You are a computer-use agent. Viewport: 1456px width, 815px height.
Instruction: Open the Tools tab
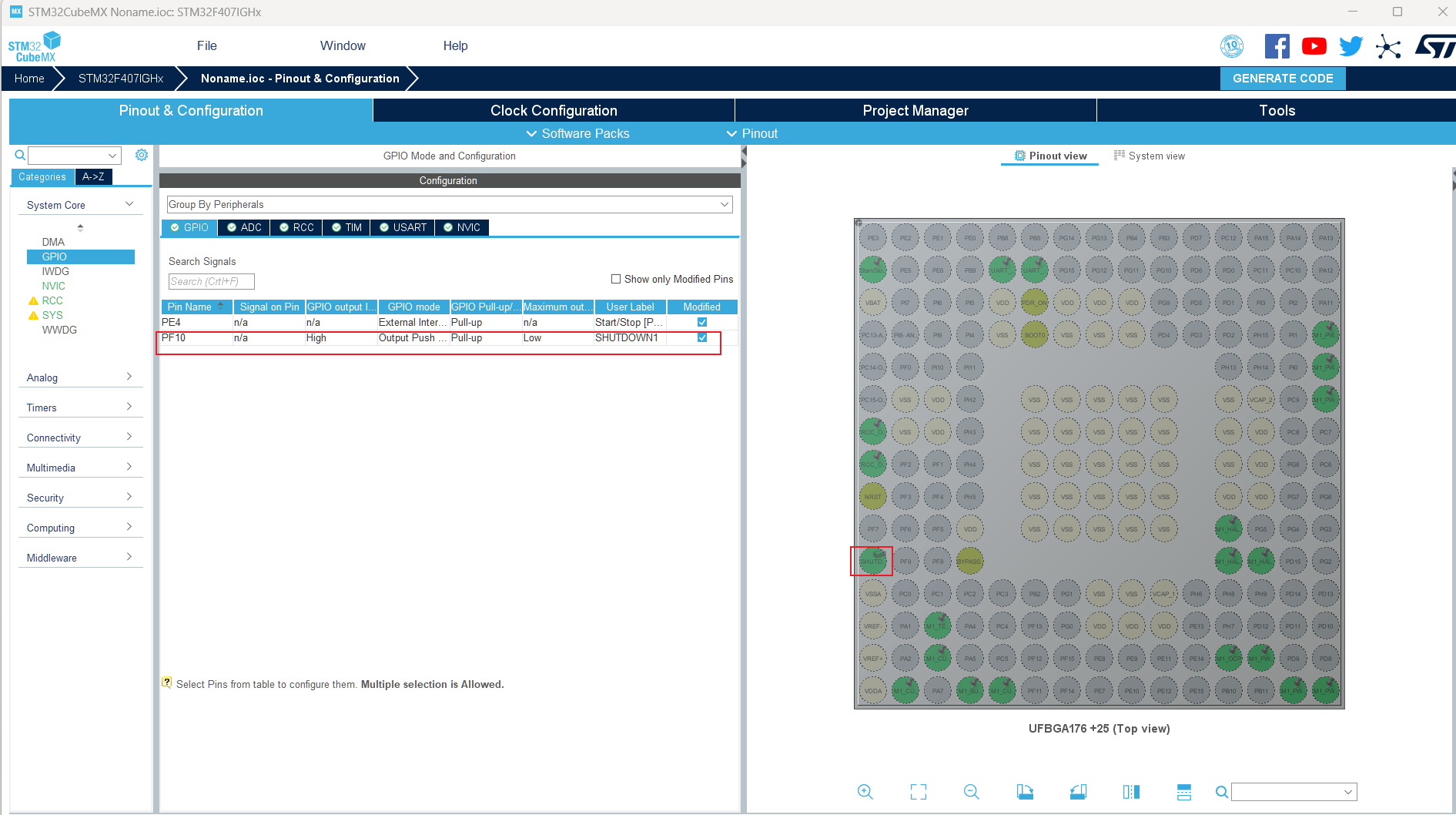(1277, 110)
